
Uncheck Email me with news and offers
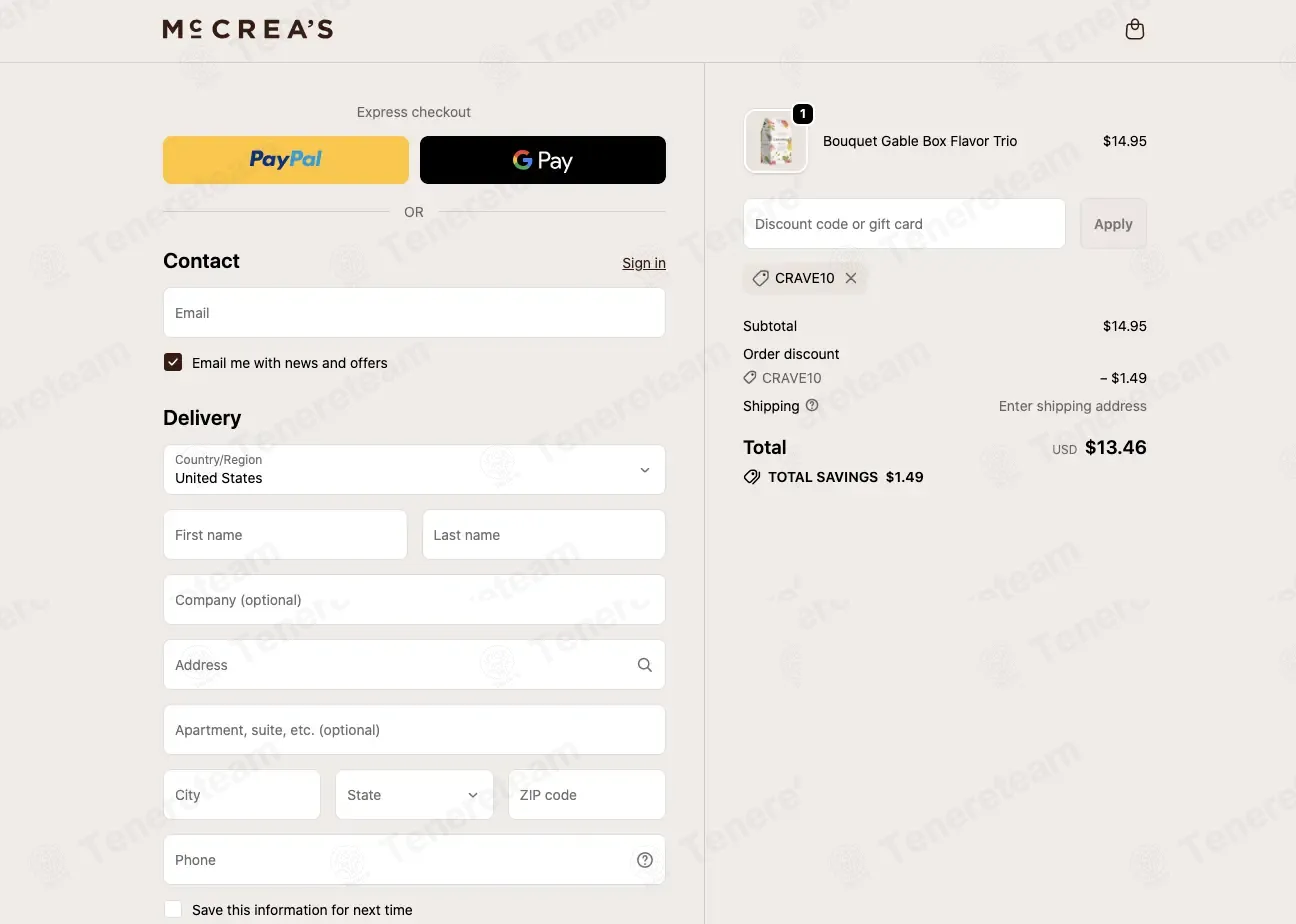point(173,362)
